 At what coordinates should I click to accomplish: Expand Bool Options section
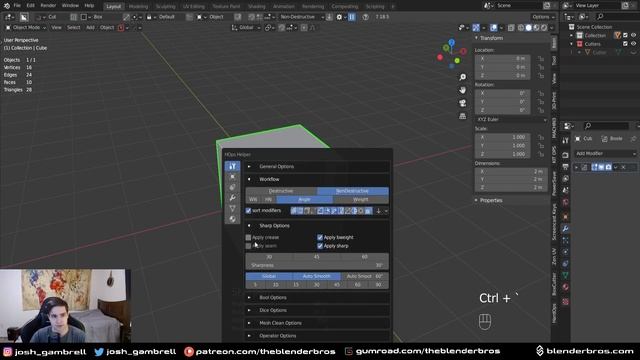[x=317, y=298]
